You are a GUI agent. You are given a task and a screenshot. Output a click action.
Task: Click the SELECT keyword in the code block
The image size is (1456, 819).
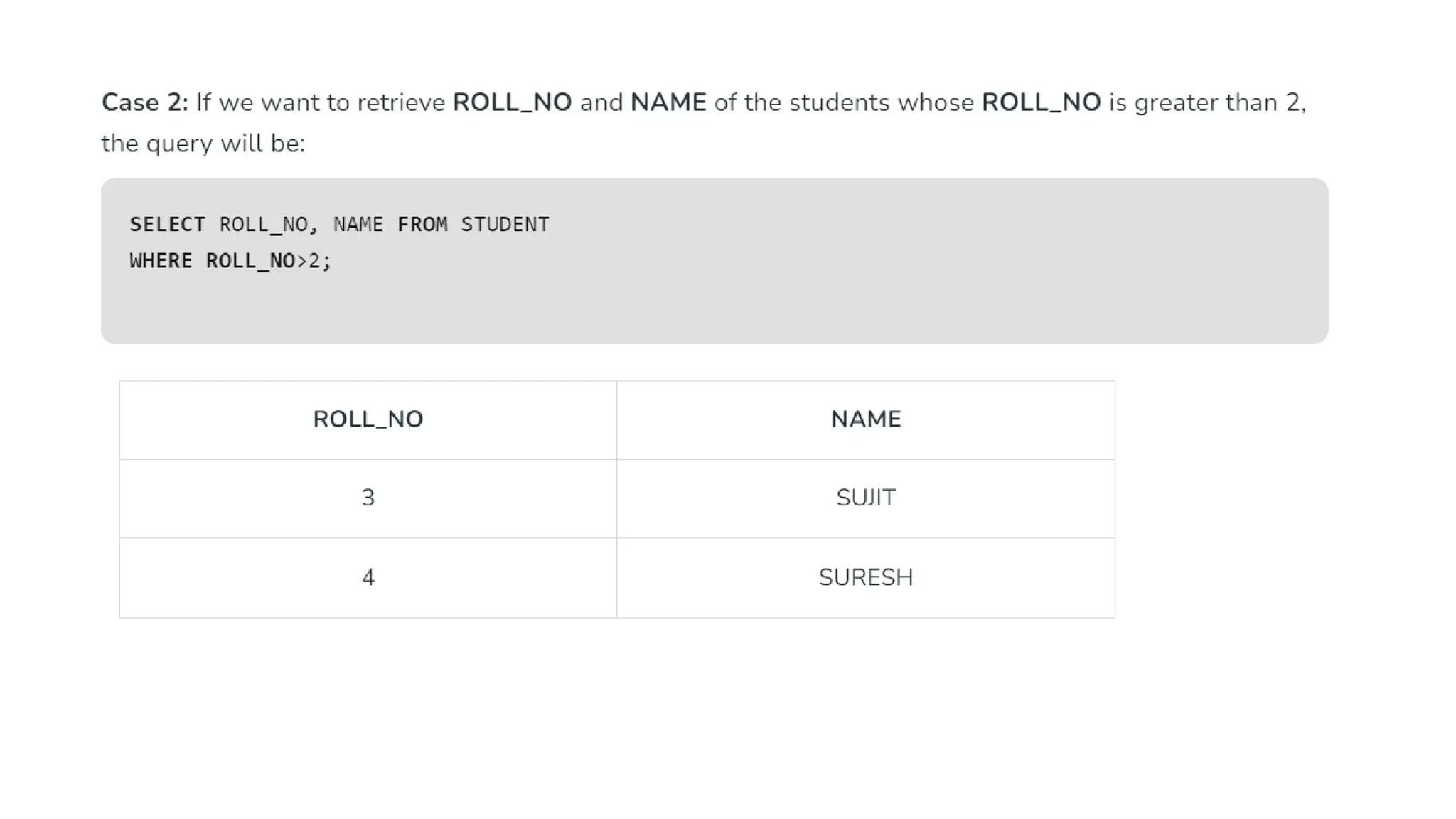click(167, 225)
